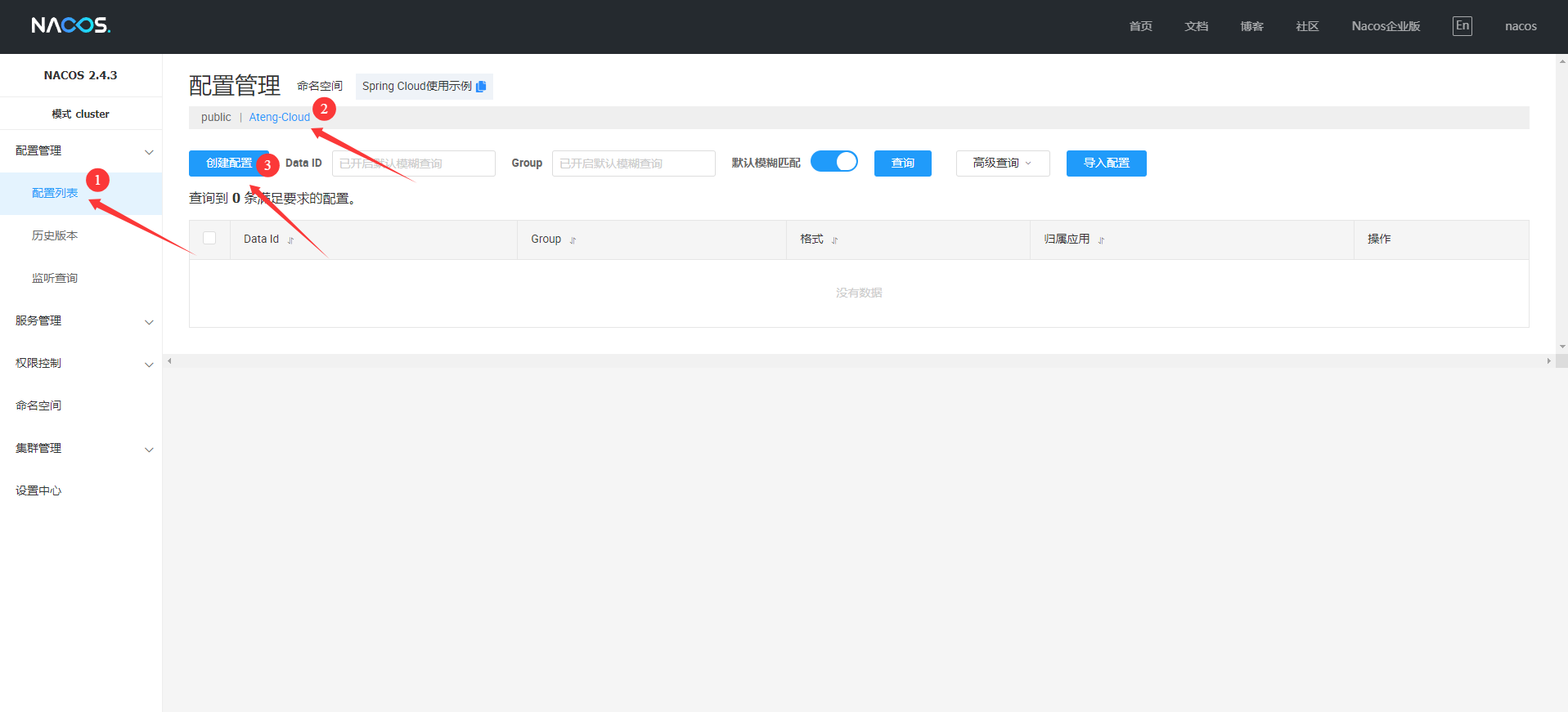Screen dimensions: 1568x712
Task: Click the horizontal scrollbar right arrow
Action: point(1548,360)
